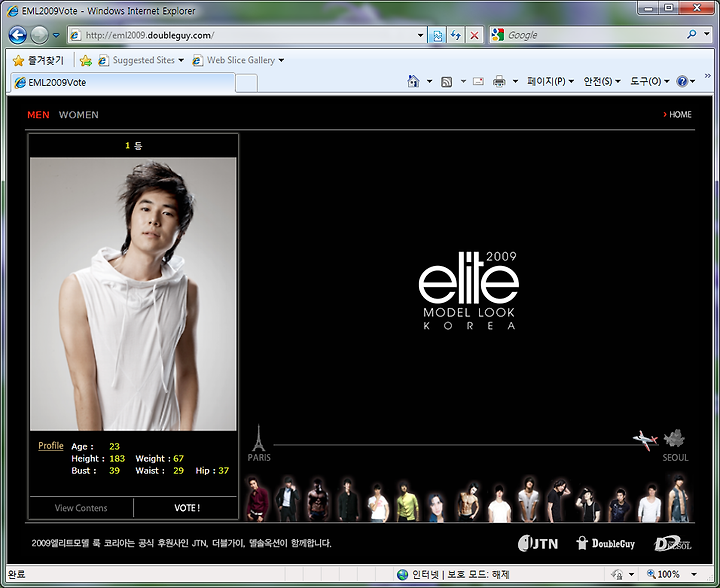720x588 pixels.
Task: Click the Internet zone globe status icon
Action: pyautogui.click(x=403, y=574)
